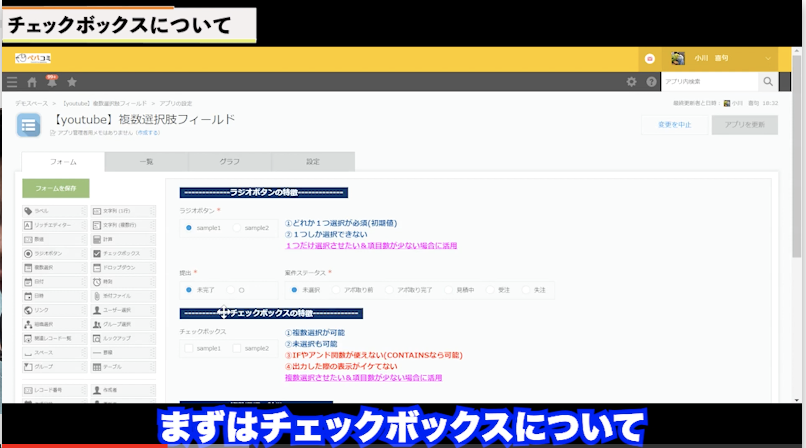Viewport: 806px width, 448px height.
Task: Open the favorites star icon
Action: click(x=71, y=82)
